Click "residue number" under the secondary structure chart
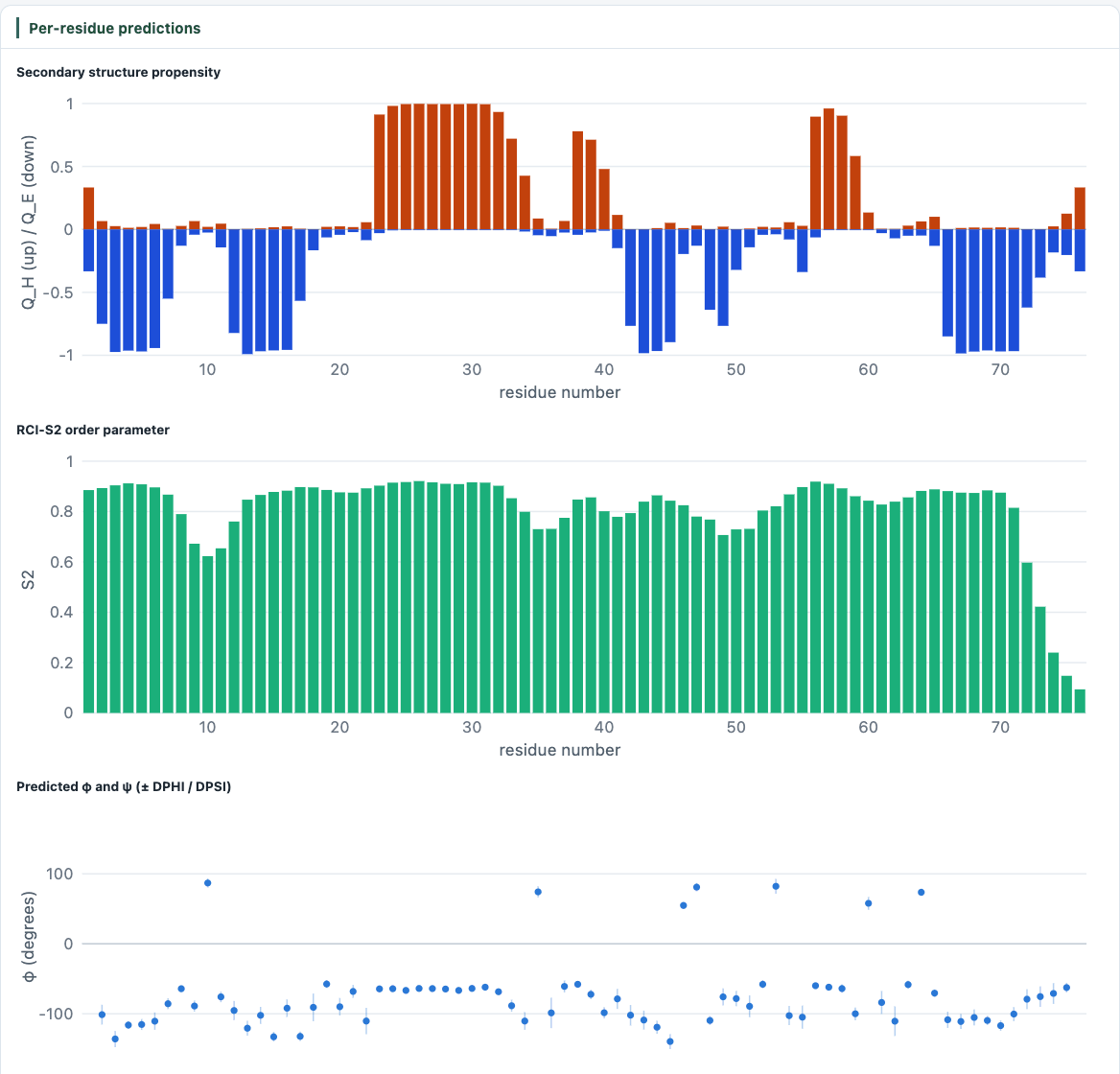1120x1074 pixels. click(559, 392)
